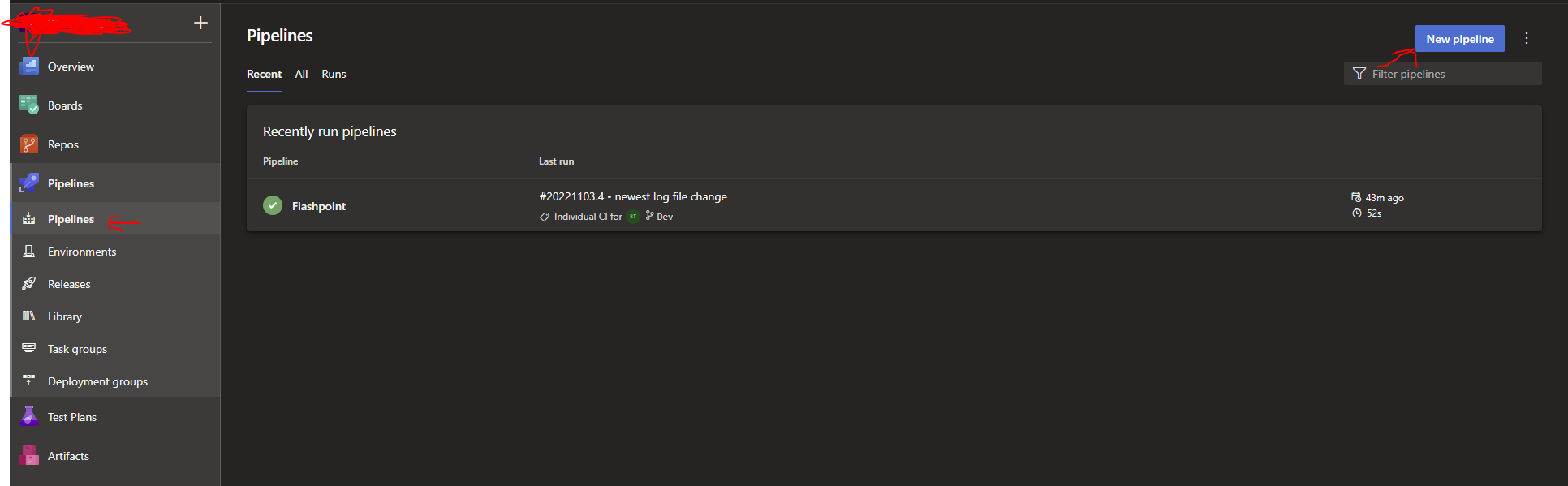Click in the Filter pipelines field
This screenshot has width=1568, height=486.
click(1442, 74)
